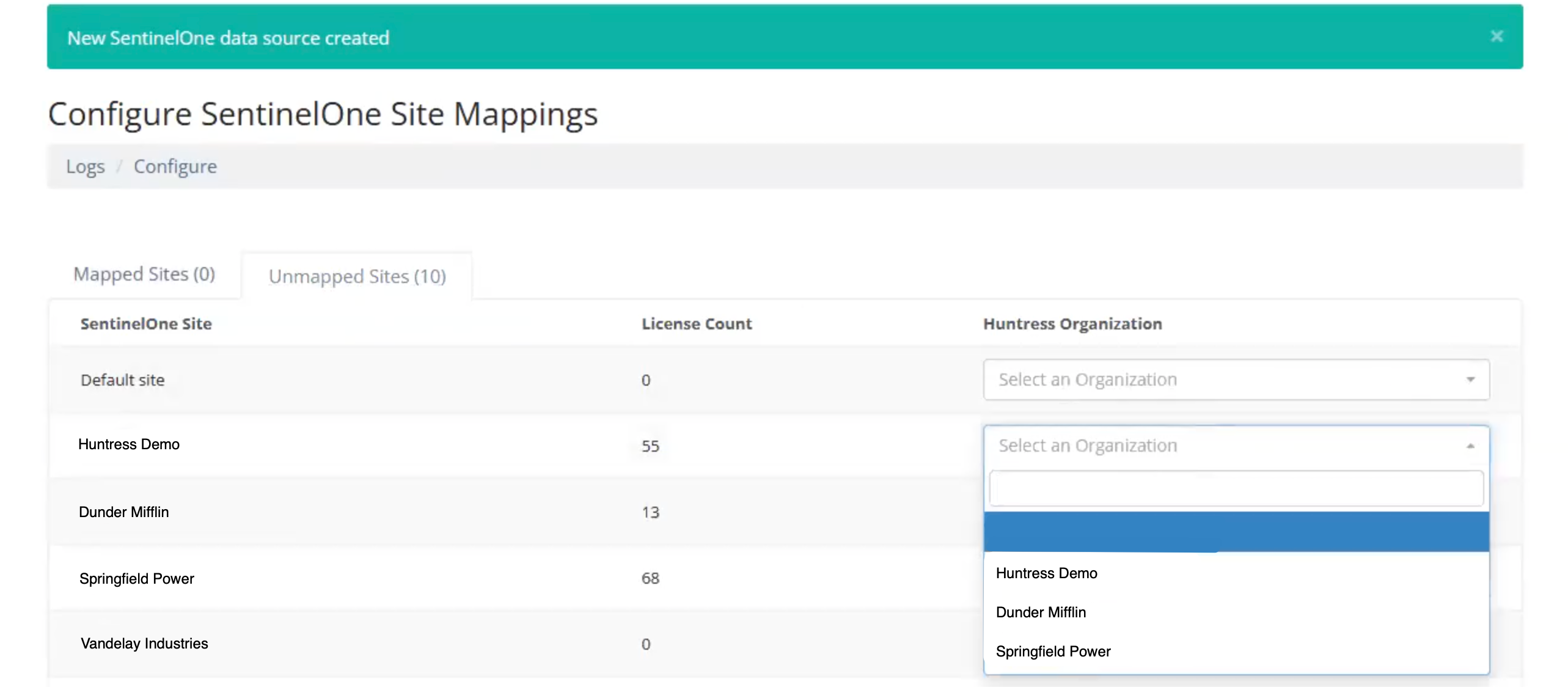
Task: Click license count 68 for Springfield Power
Action: pyautogui.click(x=650, y=578)
